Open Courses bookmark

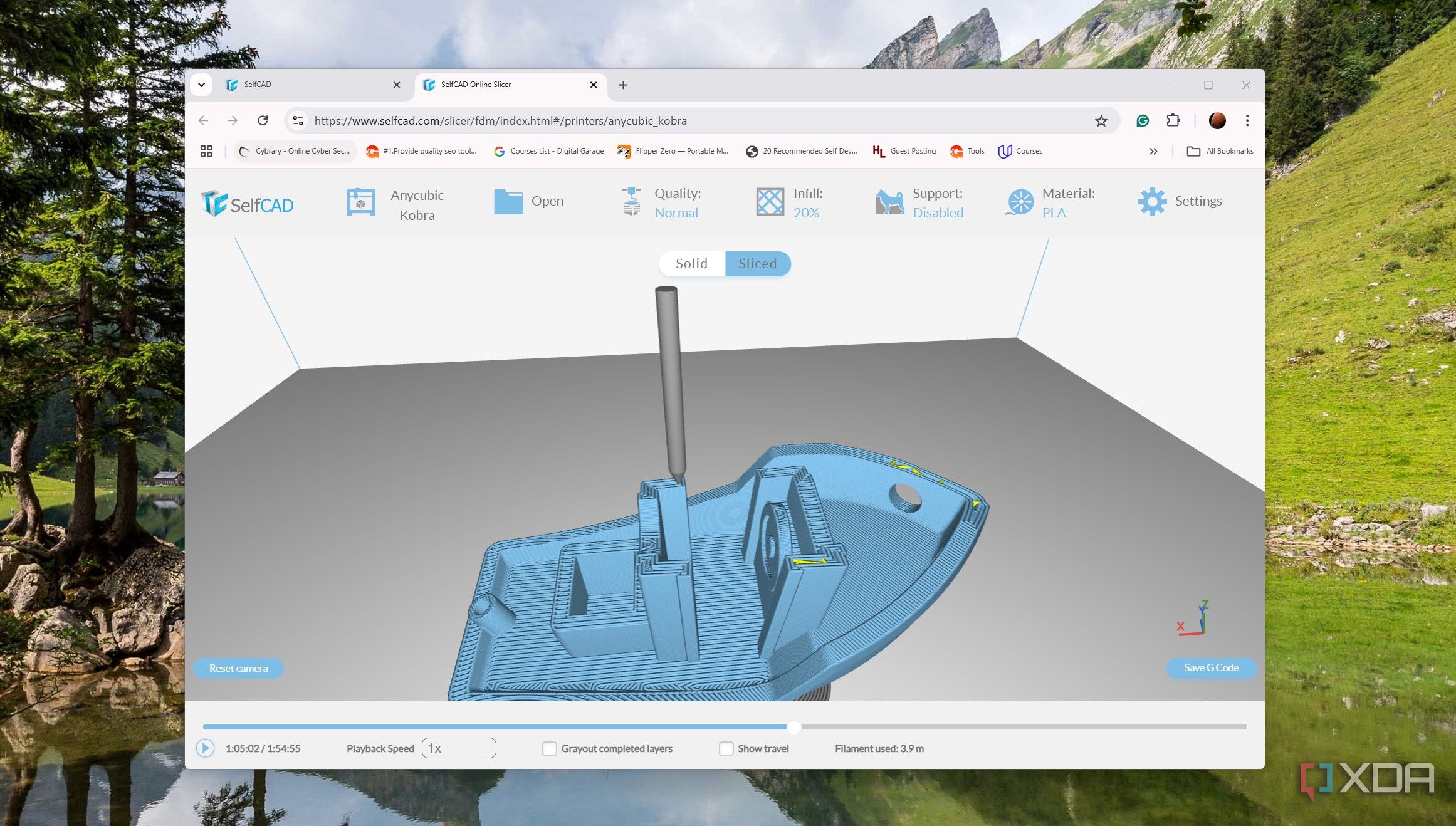pyautogui.click(x=1020, y=151)
